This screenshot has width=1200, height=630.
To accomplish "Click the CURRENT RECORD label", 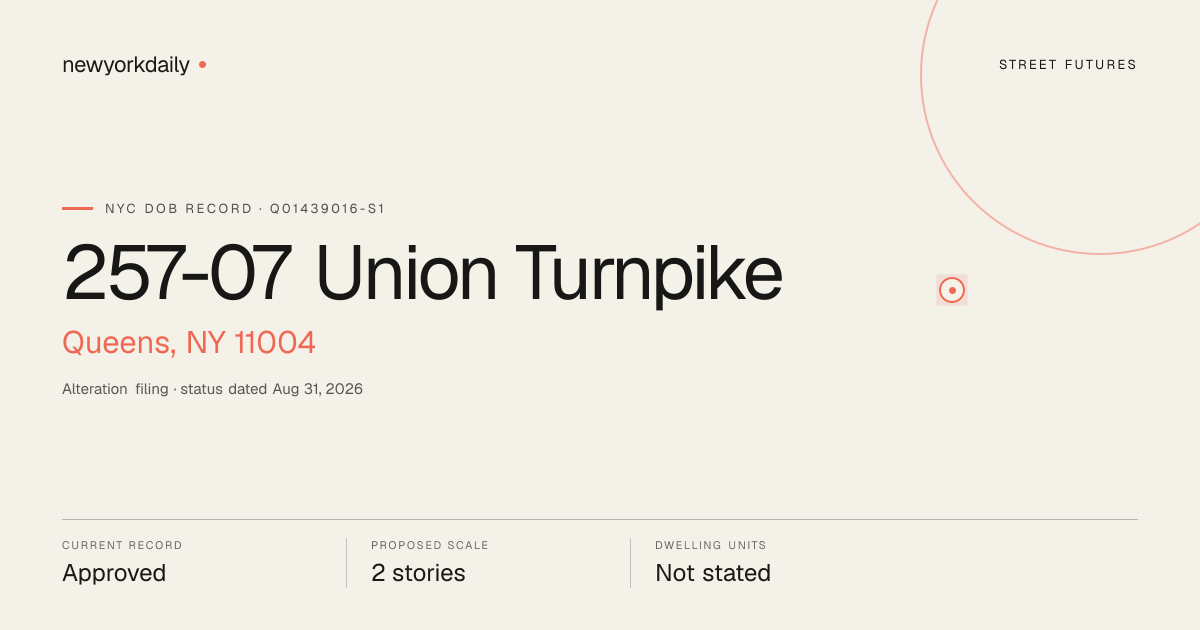I will click(122, 546).
